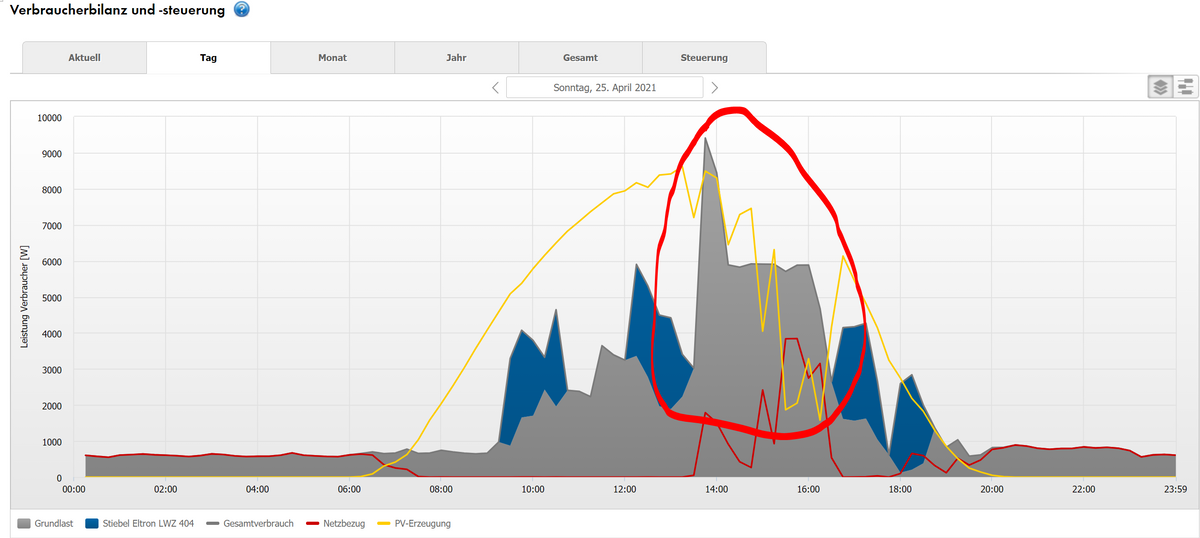Click the Verbraucherbilanz und -steuerung heading

[116, 10]
